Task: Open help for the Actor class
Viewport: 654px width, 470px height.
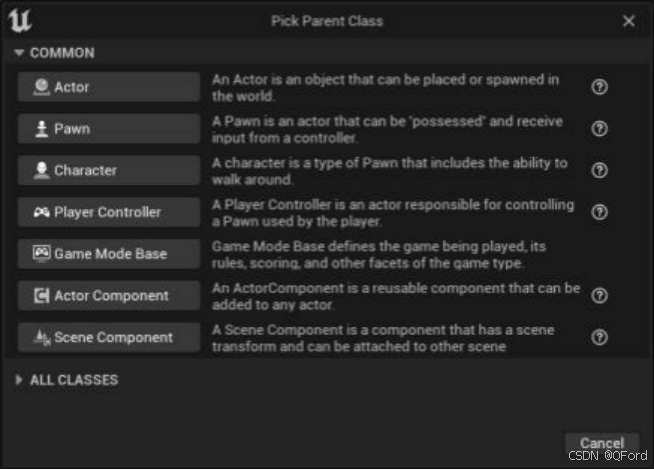Action: tap(600, 87)
